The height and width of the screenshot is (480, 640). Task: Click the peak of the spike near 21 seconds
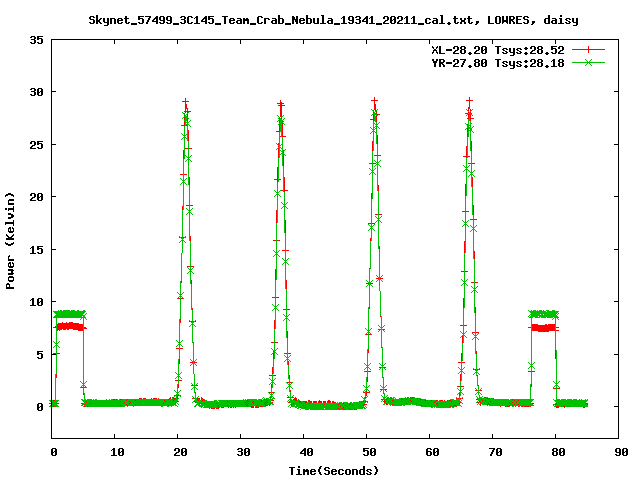[186, 102]
